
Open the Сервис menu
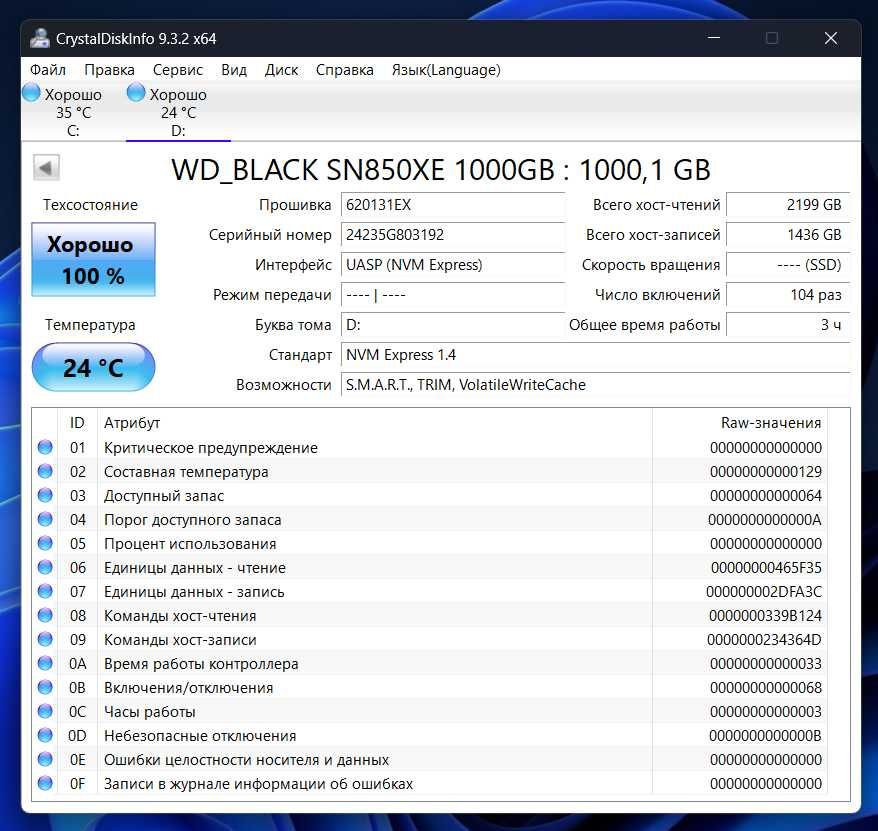(178, 70)
